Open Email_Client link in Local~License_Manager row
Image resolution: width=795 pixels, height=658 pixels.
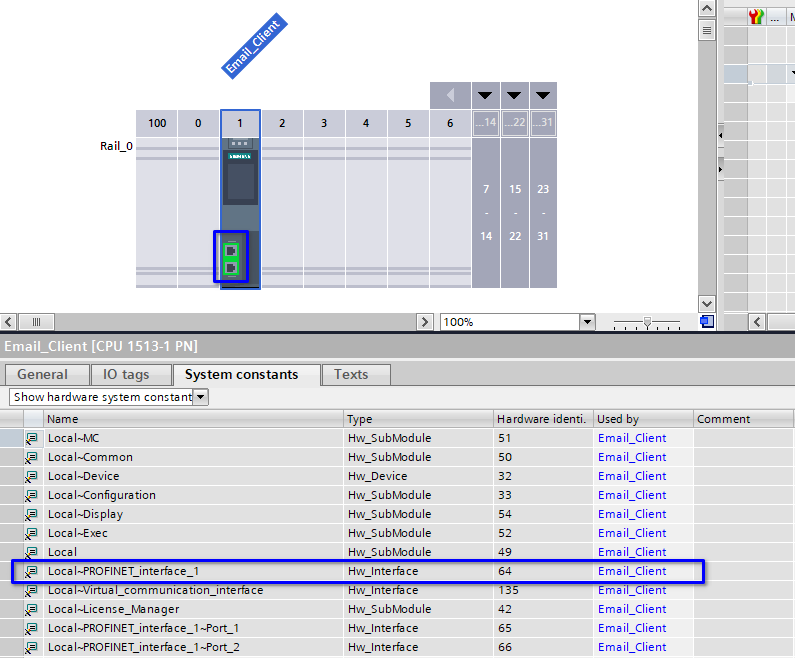632,609
